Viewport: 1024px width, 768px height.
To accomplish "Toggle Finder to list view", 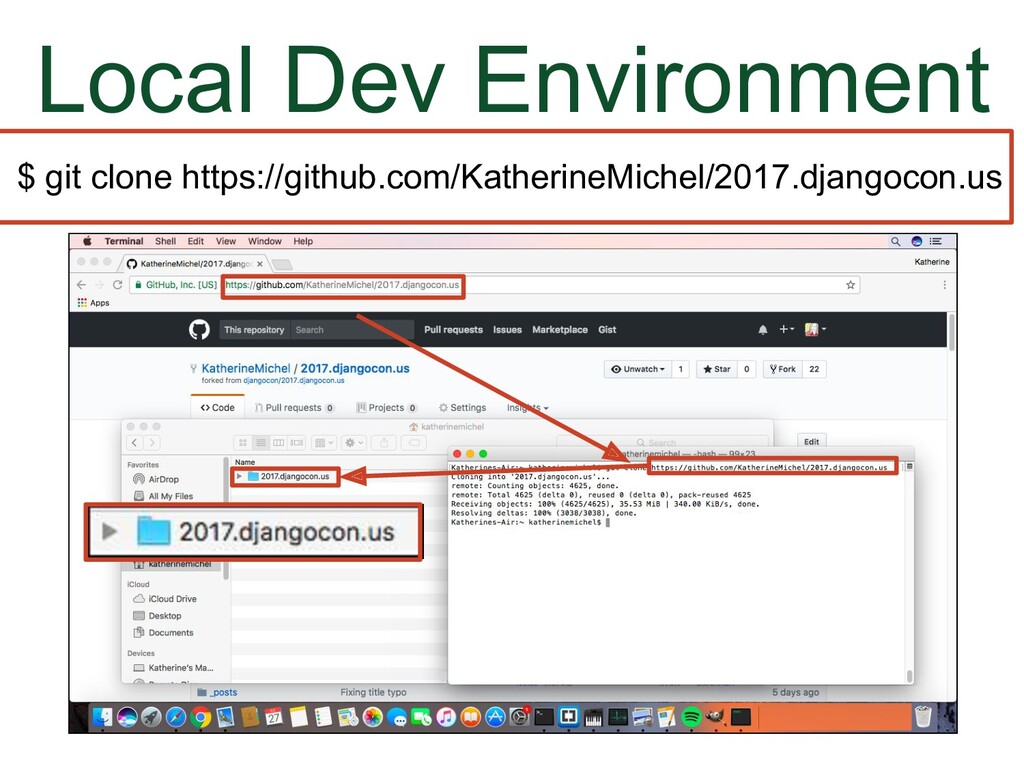I will 260,441.
